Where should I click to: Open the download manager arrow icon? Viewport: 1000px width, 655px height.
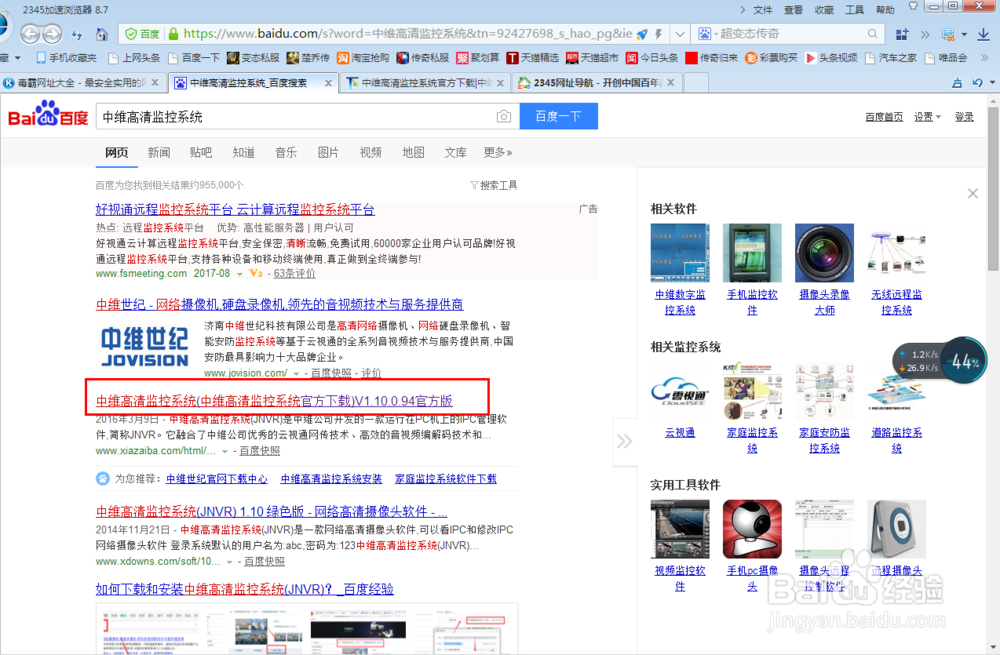coord(983,33)
